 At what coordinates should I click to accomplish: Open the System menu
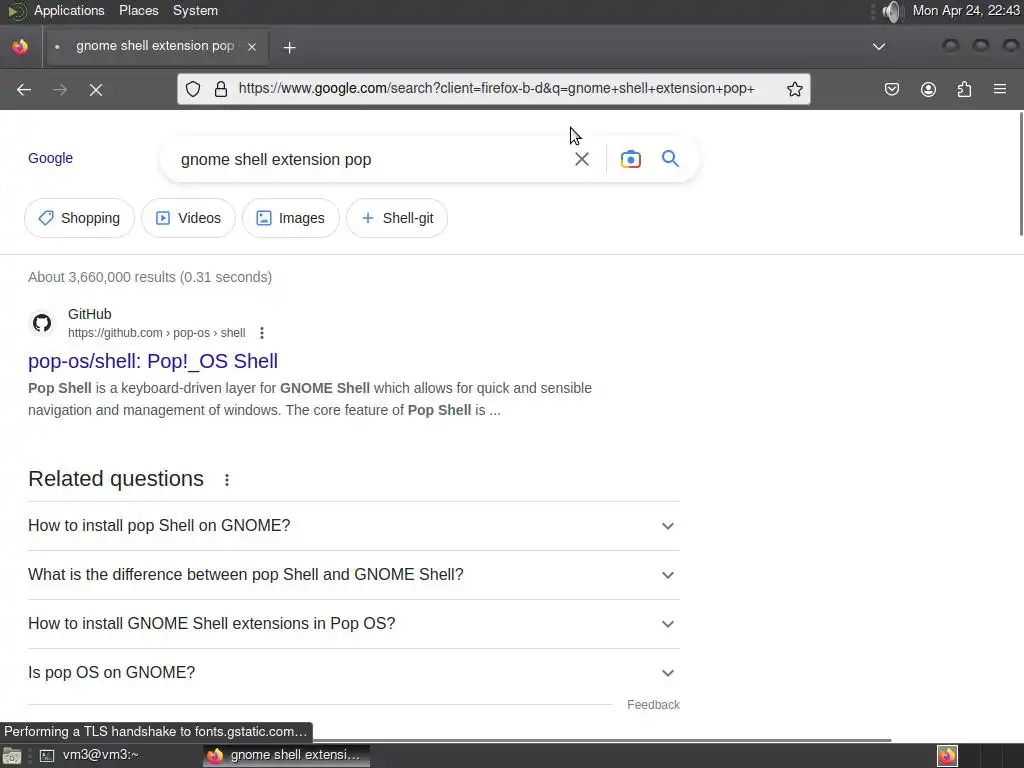tap(195, 10)
